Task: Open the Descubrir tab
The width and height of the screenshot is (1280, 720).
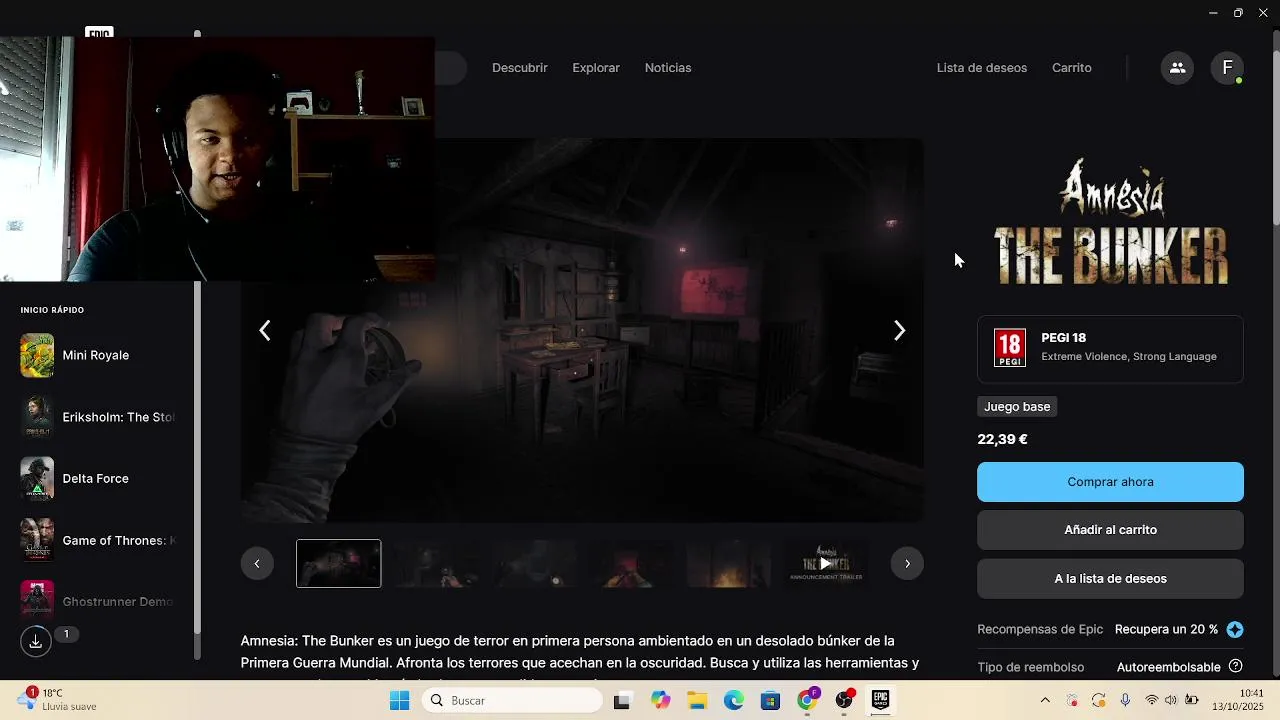Action: (x=520, y=68)
